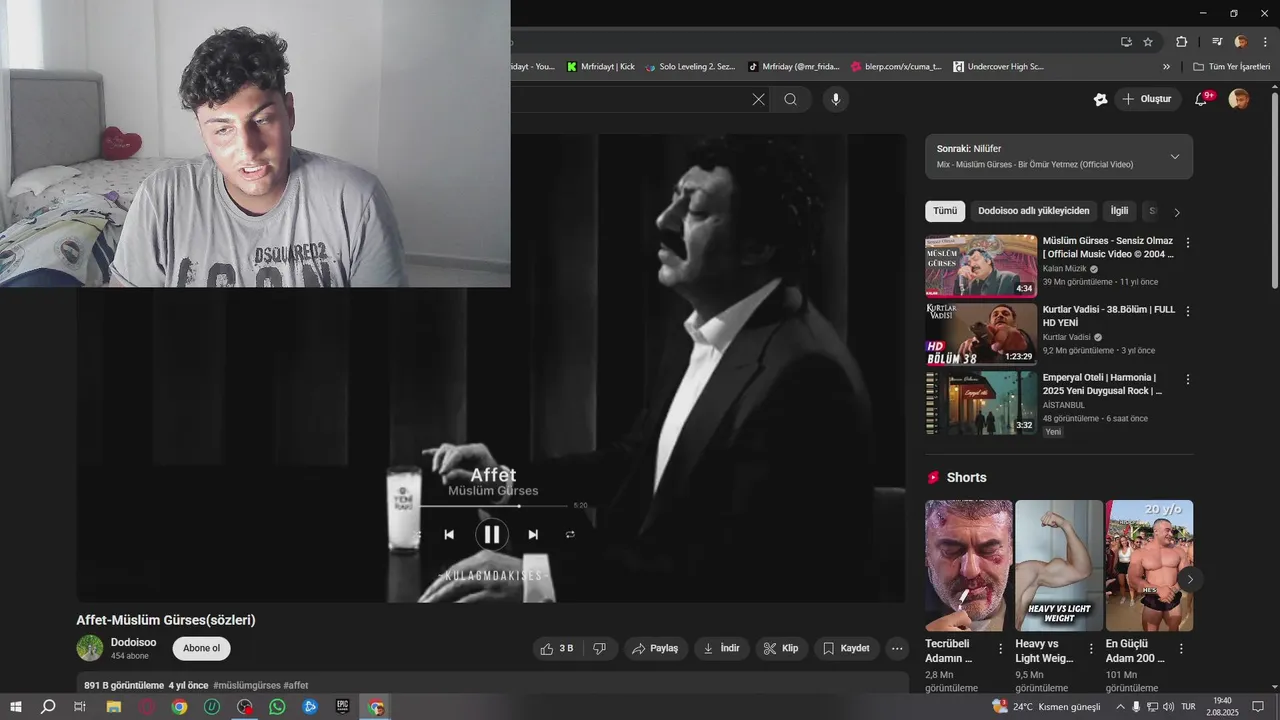This screenshot has height=720, width=1280.
Task: Share video using Paylaş button
Action: tap(655, 649)
